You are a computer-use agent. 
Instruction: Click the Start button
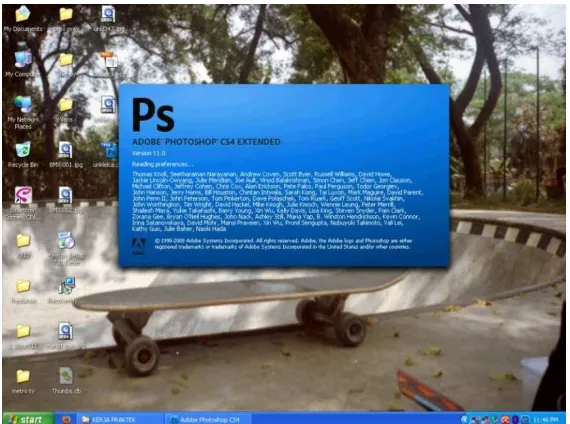click(28, 419)
